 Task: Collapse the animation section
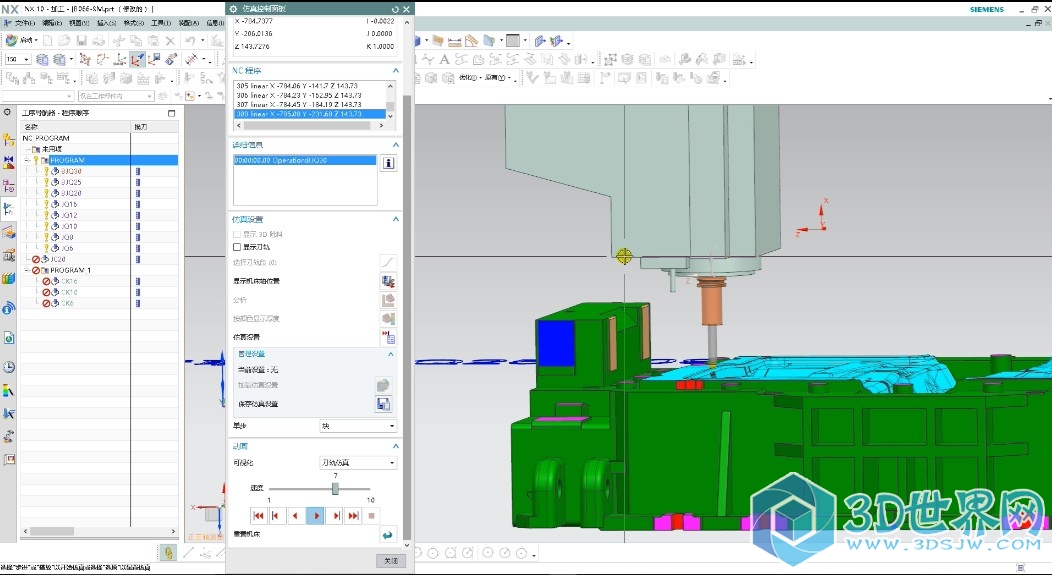point(395,446)
